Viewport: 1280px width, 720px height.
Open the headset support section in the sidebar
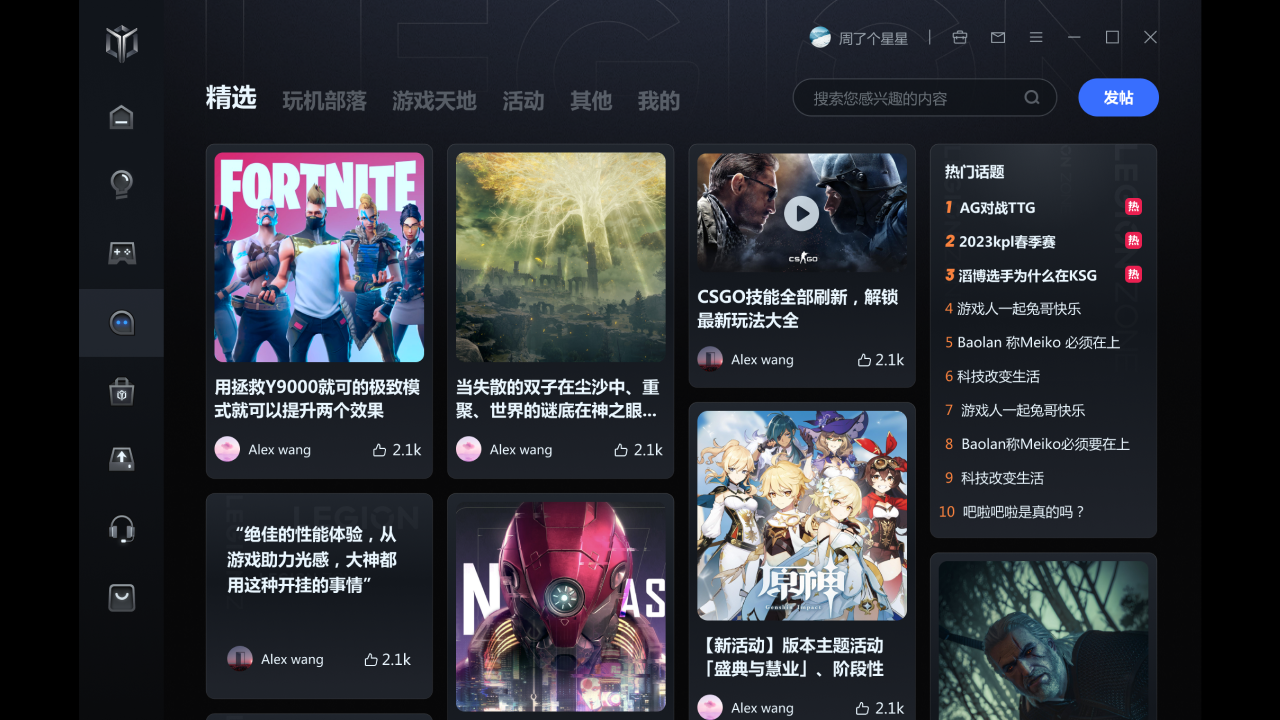121,528
